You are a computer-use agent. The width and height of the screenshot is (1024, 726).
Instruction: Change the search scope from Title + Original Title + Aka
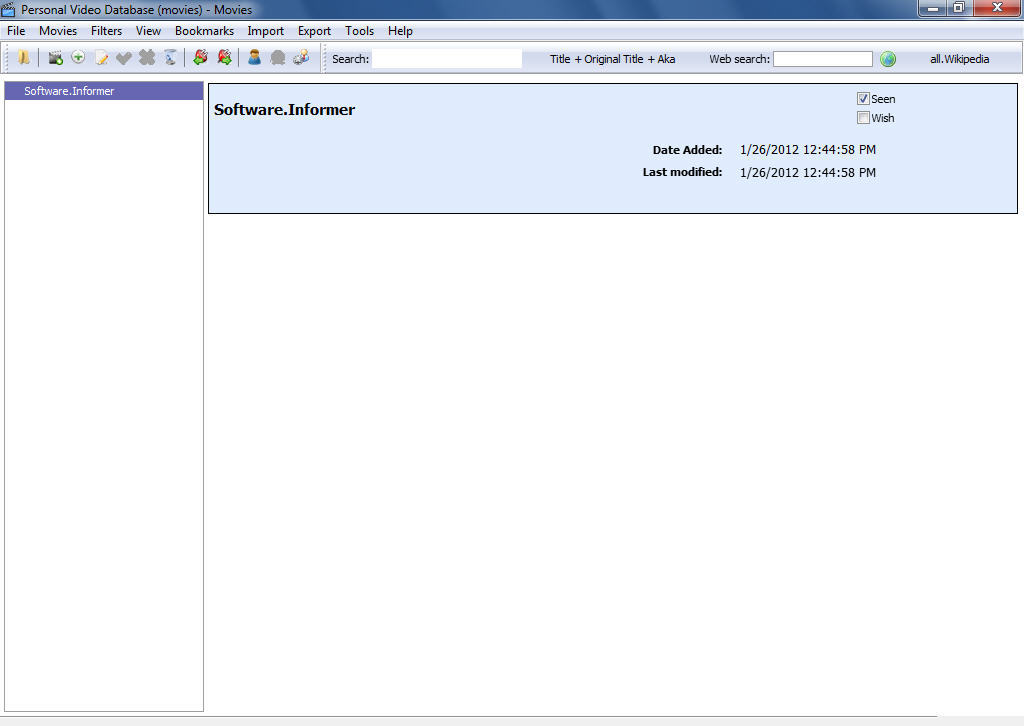tap(612, 58)
